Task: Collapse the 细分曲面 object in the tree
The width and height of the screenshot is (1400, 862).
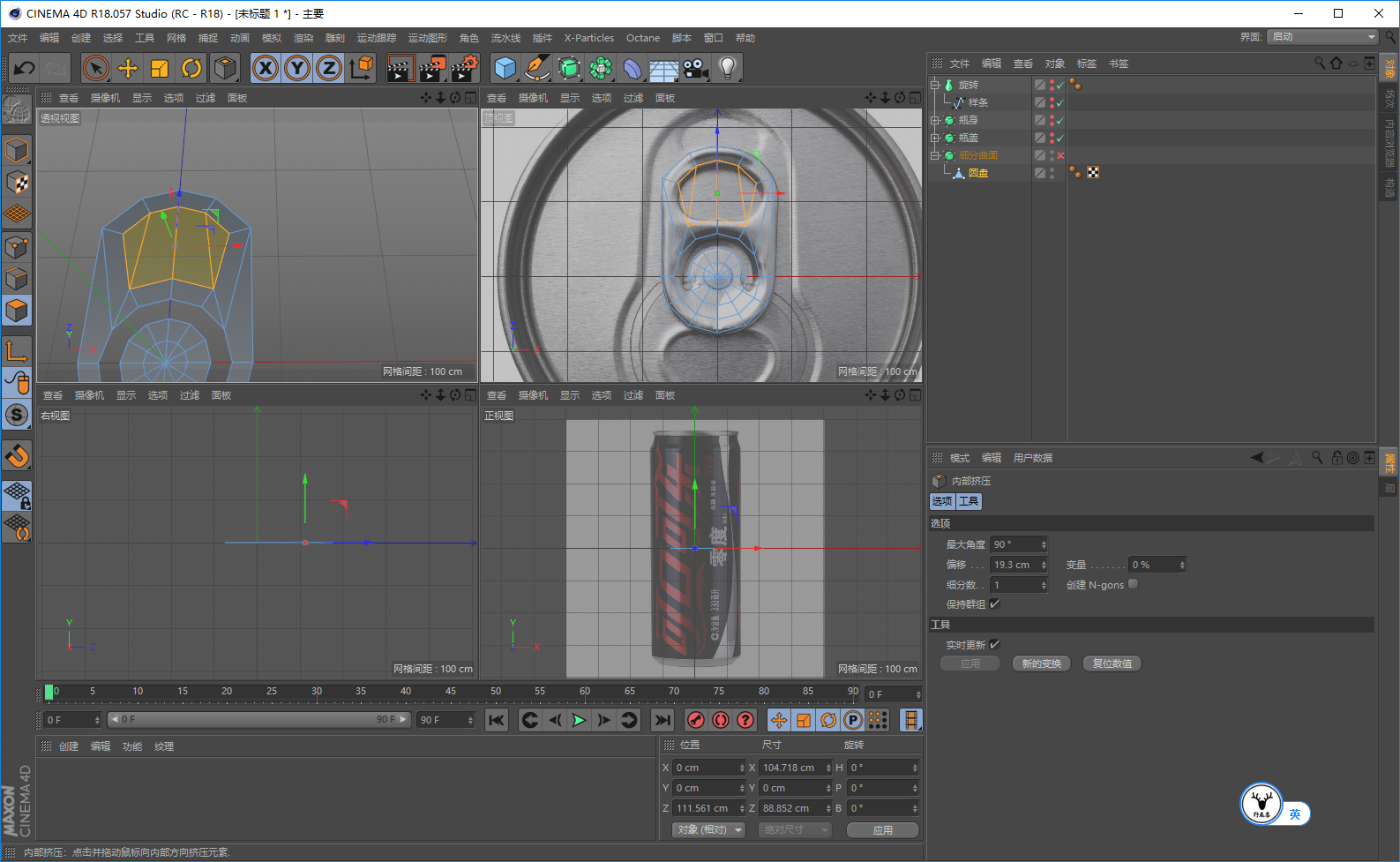Action: click(x=935, y=155)
